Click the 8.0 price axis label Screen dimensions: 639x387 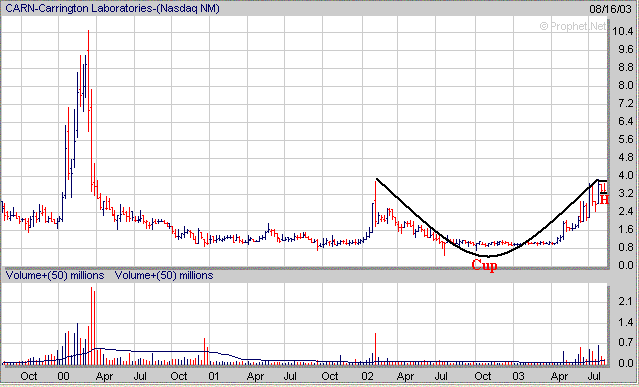point(626,85)
